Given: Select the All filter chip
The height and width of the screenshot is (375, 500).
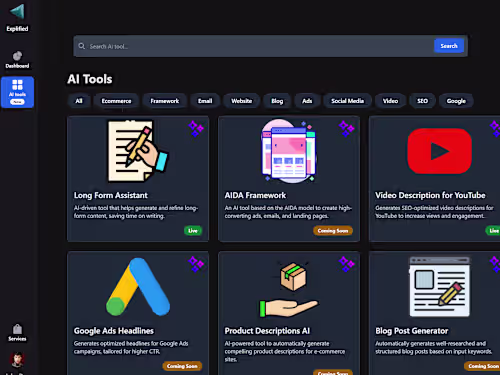Looking at the screenshot, I should click(79, 101).
